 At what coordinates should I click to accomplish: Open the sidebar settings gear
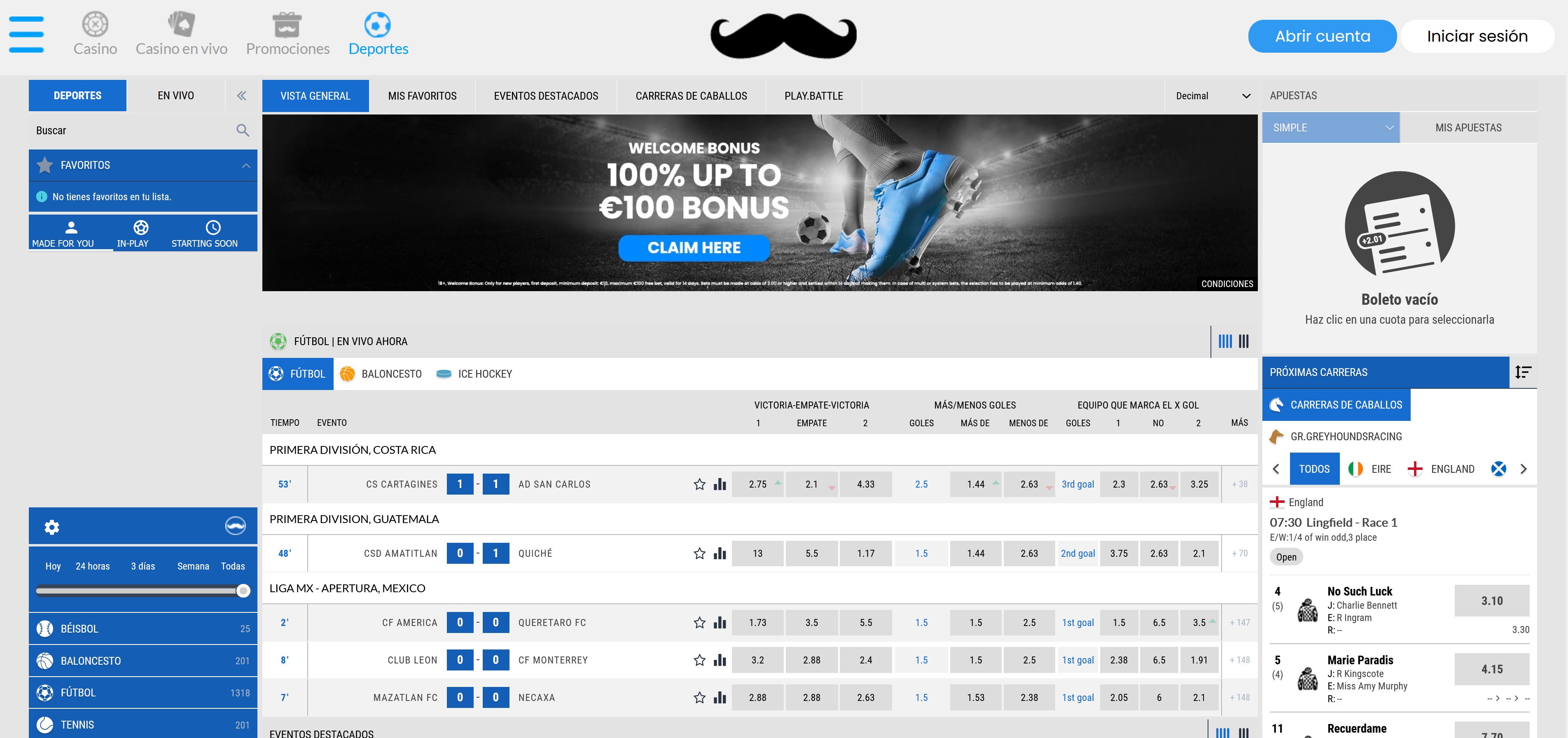coord(52,527)
